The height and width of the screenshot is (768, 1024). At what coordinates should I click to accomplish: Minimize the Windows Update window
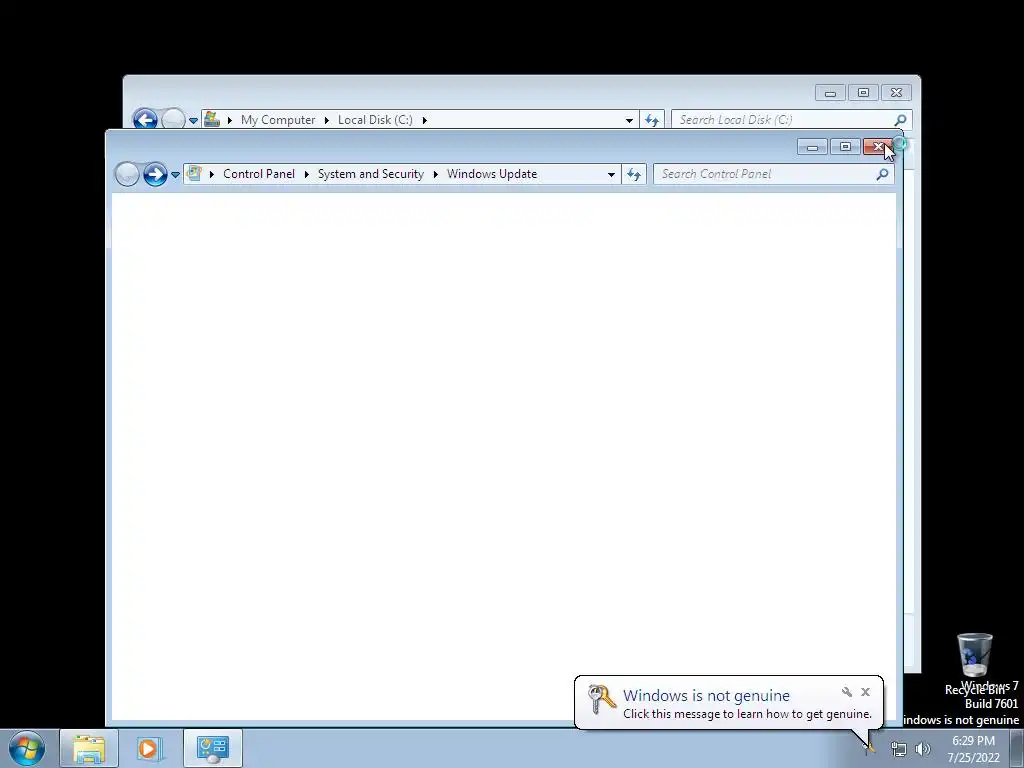[x=812, y=147]
